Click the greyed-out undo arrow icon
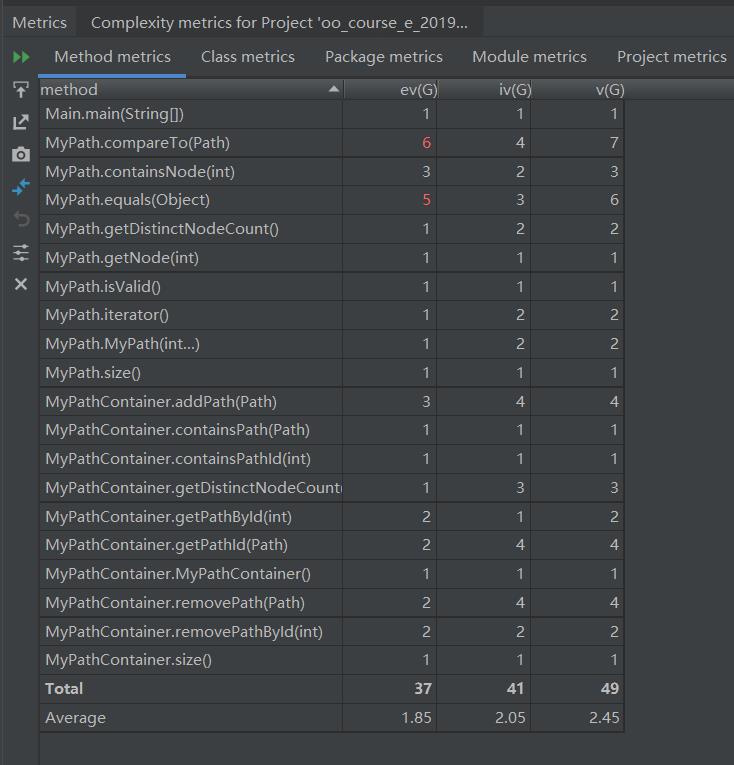This screenshot has height=765, width=734. tap(21, 220)
